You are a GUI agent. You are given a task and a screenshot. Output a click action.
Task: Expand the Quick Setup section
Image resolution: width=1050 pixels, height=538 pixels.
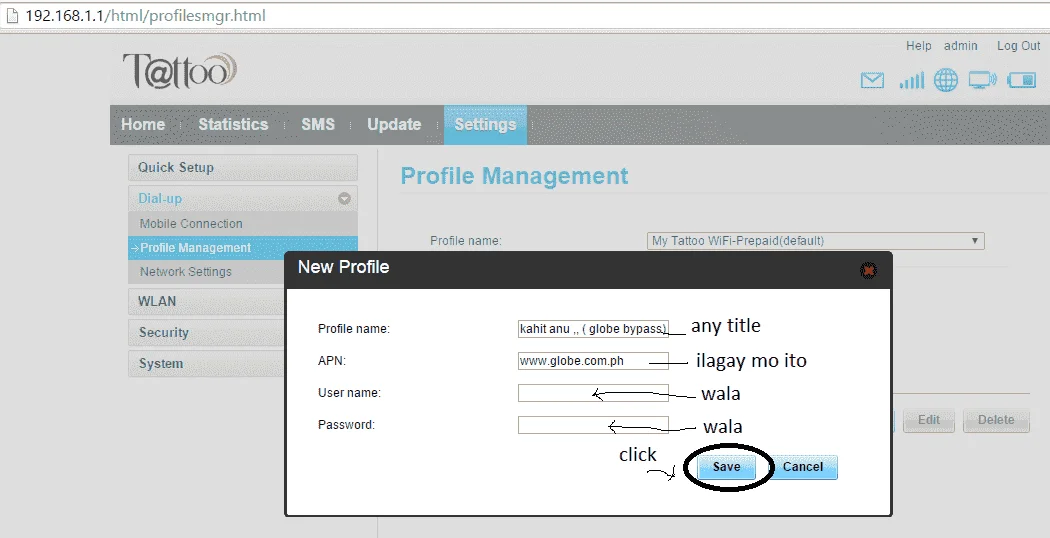(x=242, y=167)
